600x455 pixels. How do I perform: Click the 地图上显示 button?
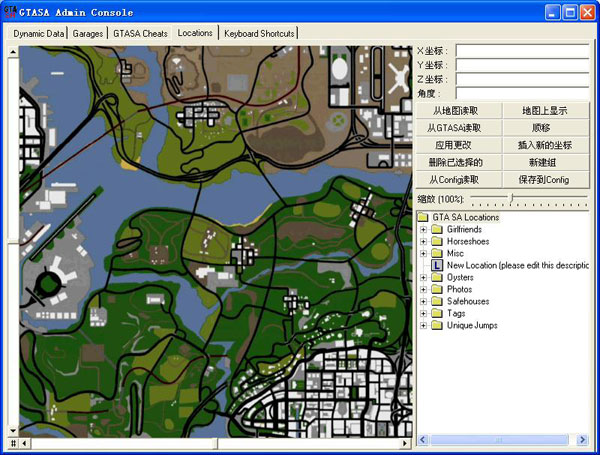click(x=546, y=111)
